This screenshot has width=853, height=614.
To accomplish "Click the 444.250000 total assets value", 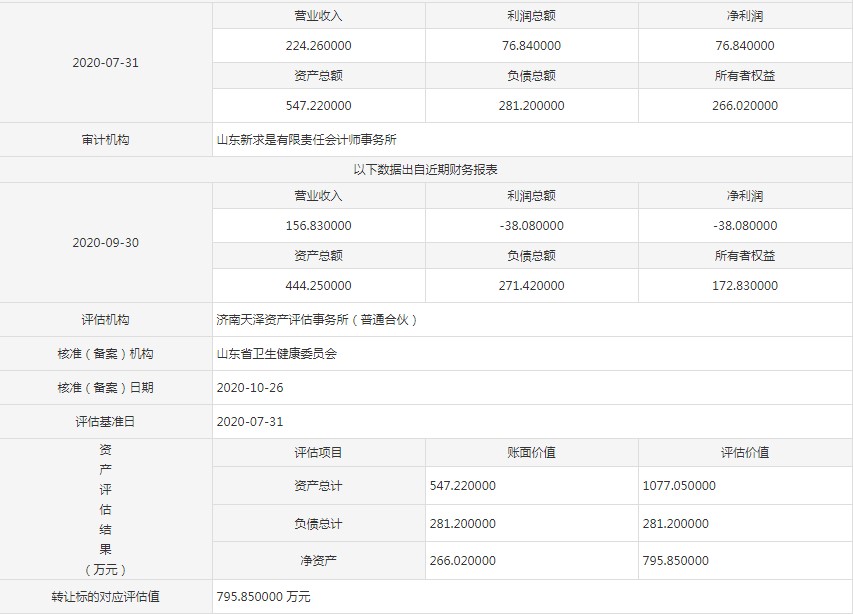I will [x=318, y=286].
